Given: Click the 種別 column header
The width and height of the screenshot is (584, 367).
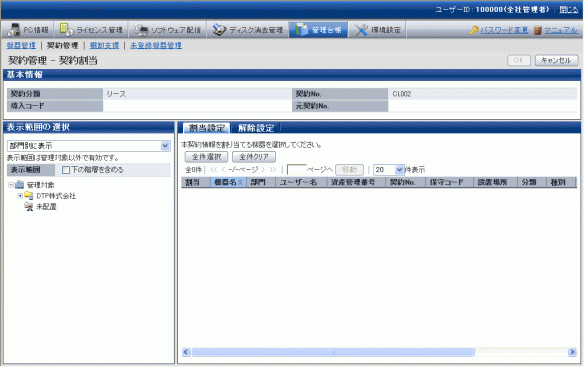Looking at the screenshot, I should click(x=562, y=183).
